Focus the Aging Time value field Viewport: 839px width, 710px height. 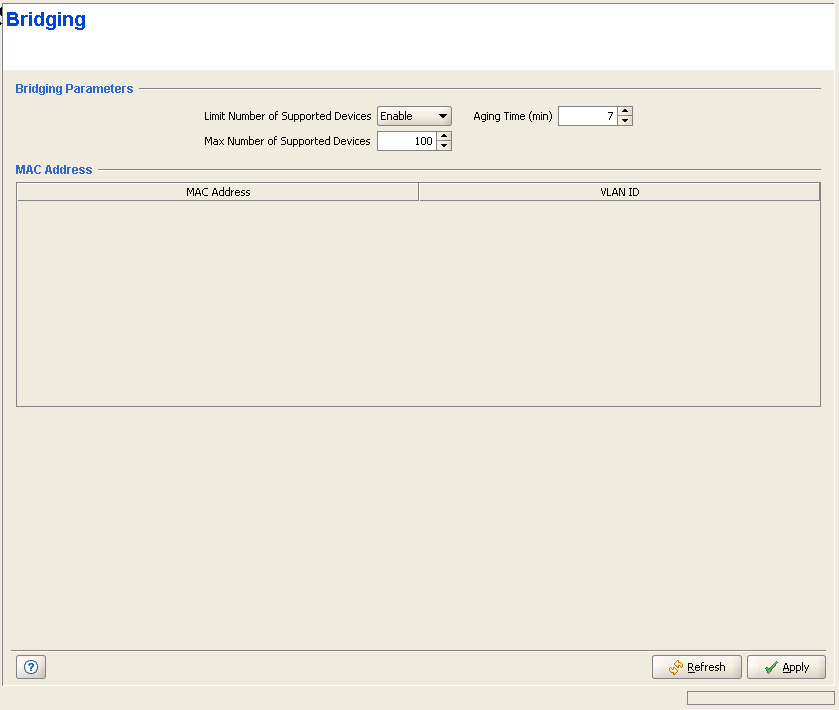click(x=587, y=116)
